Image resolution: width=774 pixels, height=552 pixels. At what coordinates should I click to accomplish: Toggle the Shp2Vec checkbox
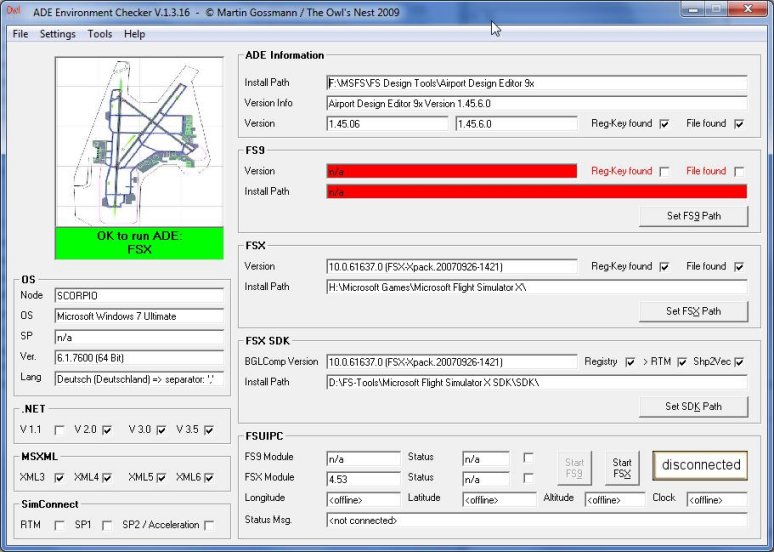(x=739, y=362)
